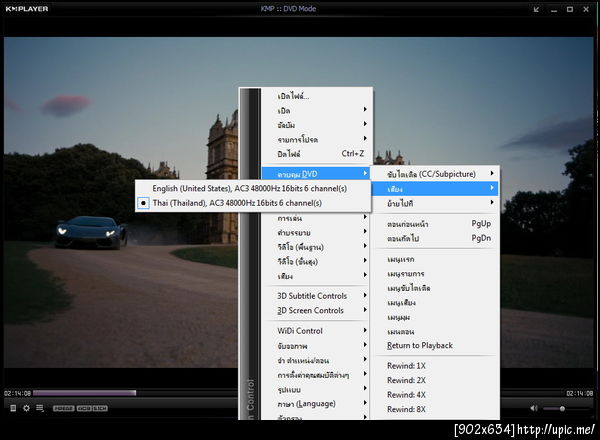The image size is (600, 440).
Task: Select English (United States) AC3 audio track
Action: (x=253, y=188)
